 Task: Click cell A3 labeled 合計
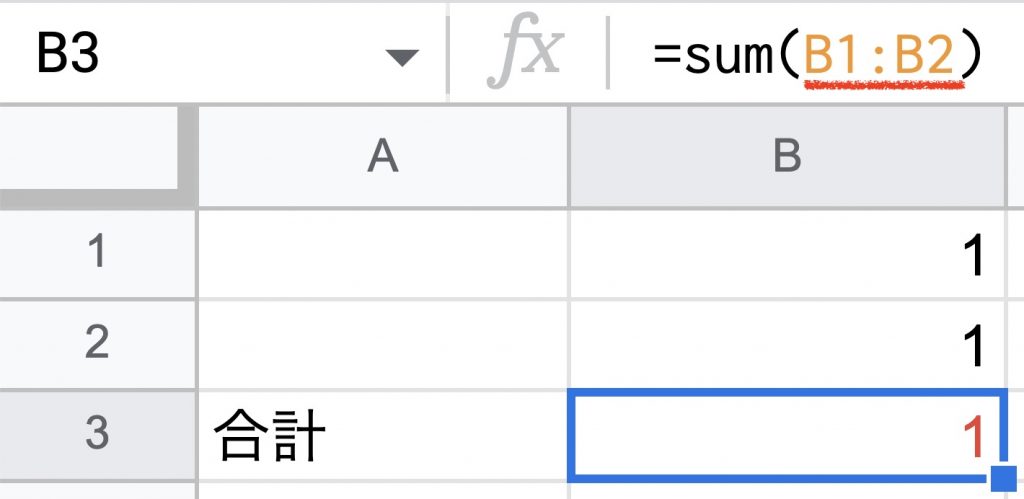383,434
